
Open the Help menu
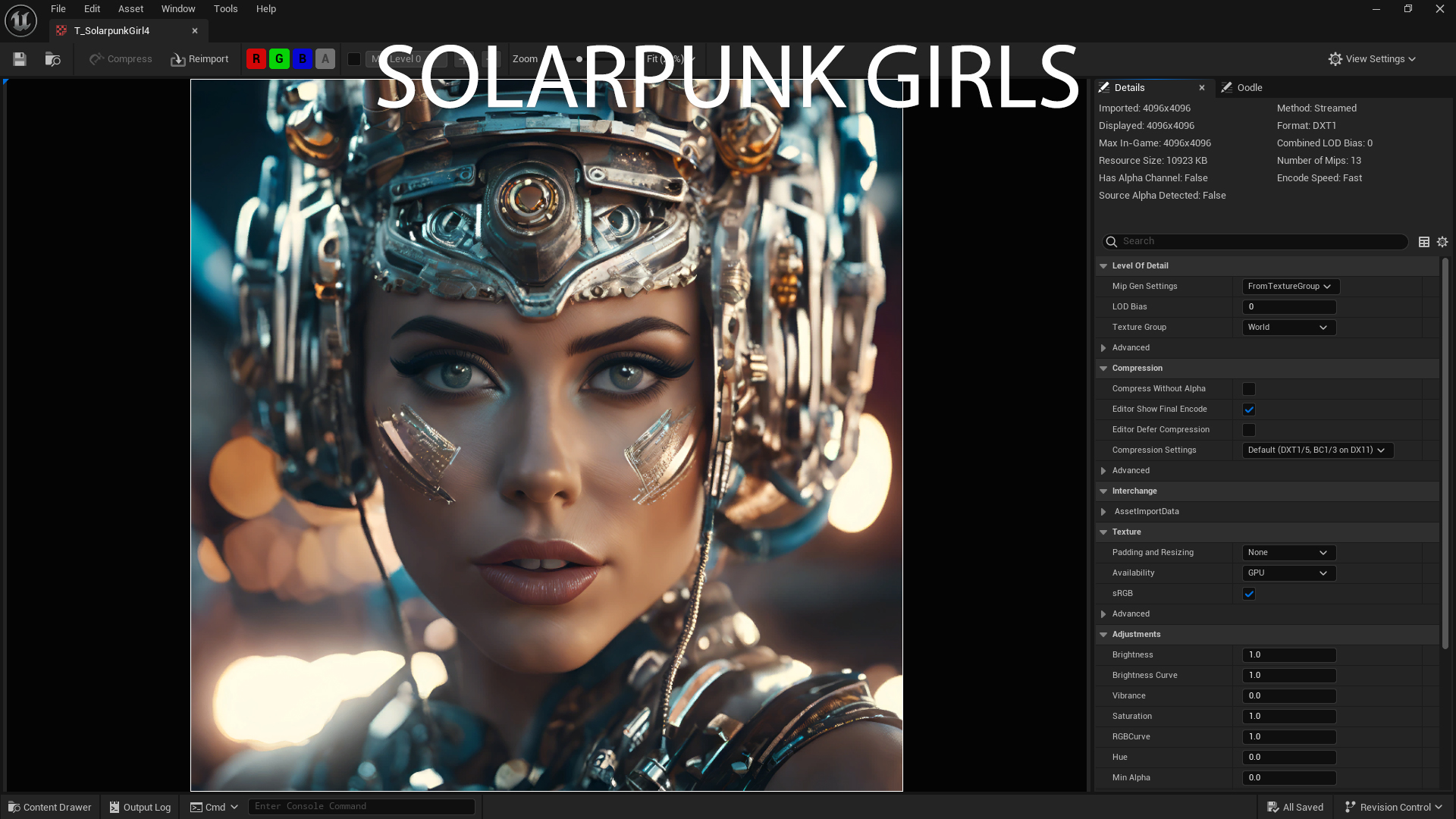(x=265, y=9)
